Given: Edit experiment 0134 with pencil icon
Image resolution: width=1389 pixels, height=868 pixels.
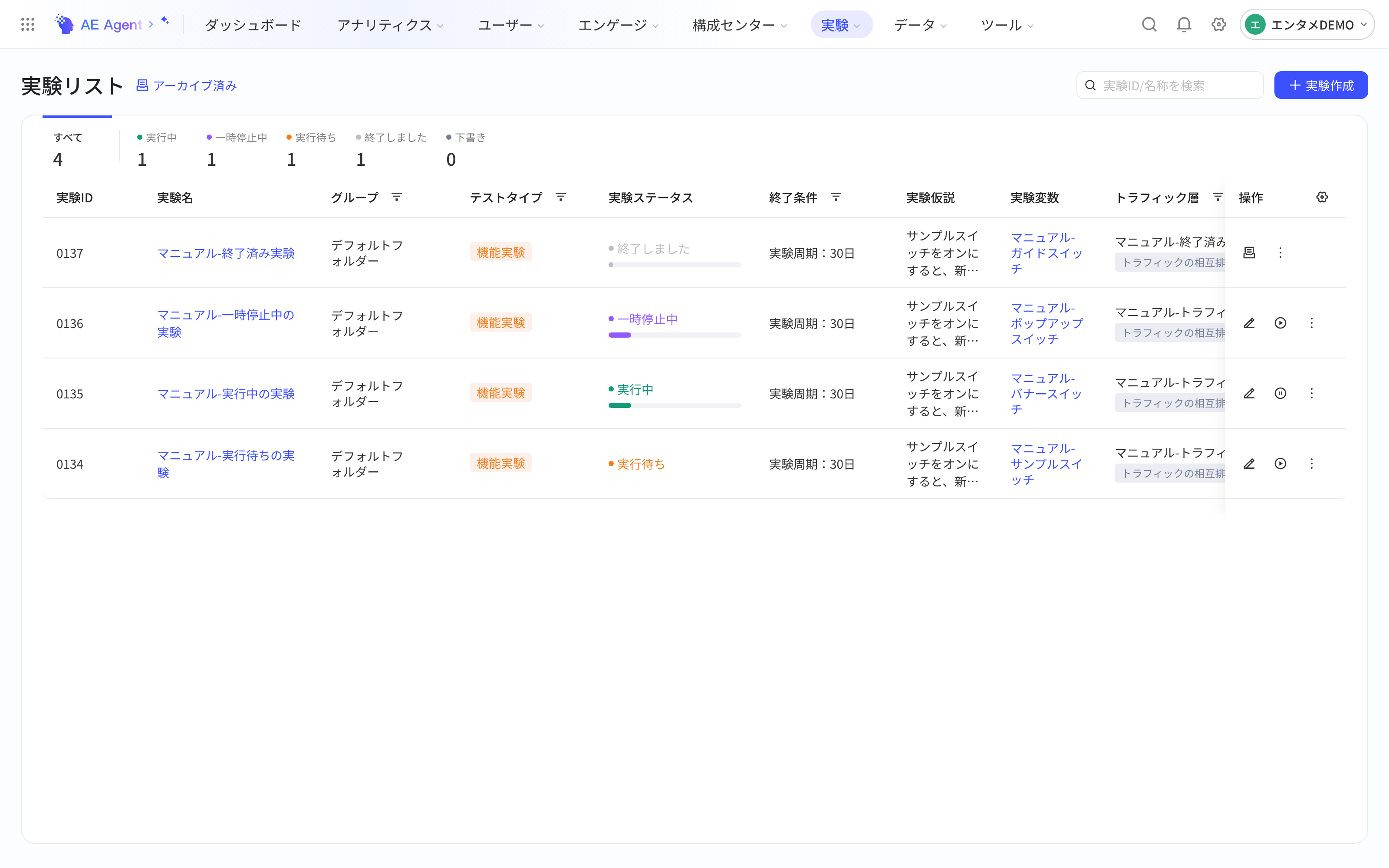Looking at the screenshot, I should (1249, 463).
